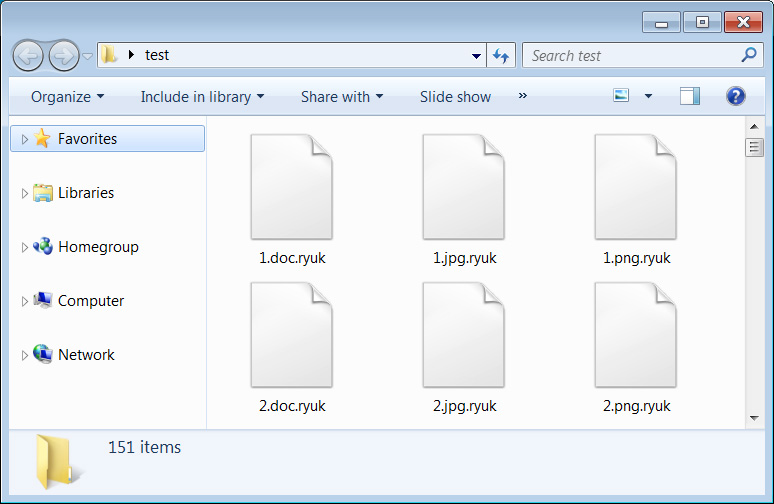Select Computer in navigation pane
Viewport: 774px width, 504px height.
tap(91, 301)
